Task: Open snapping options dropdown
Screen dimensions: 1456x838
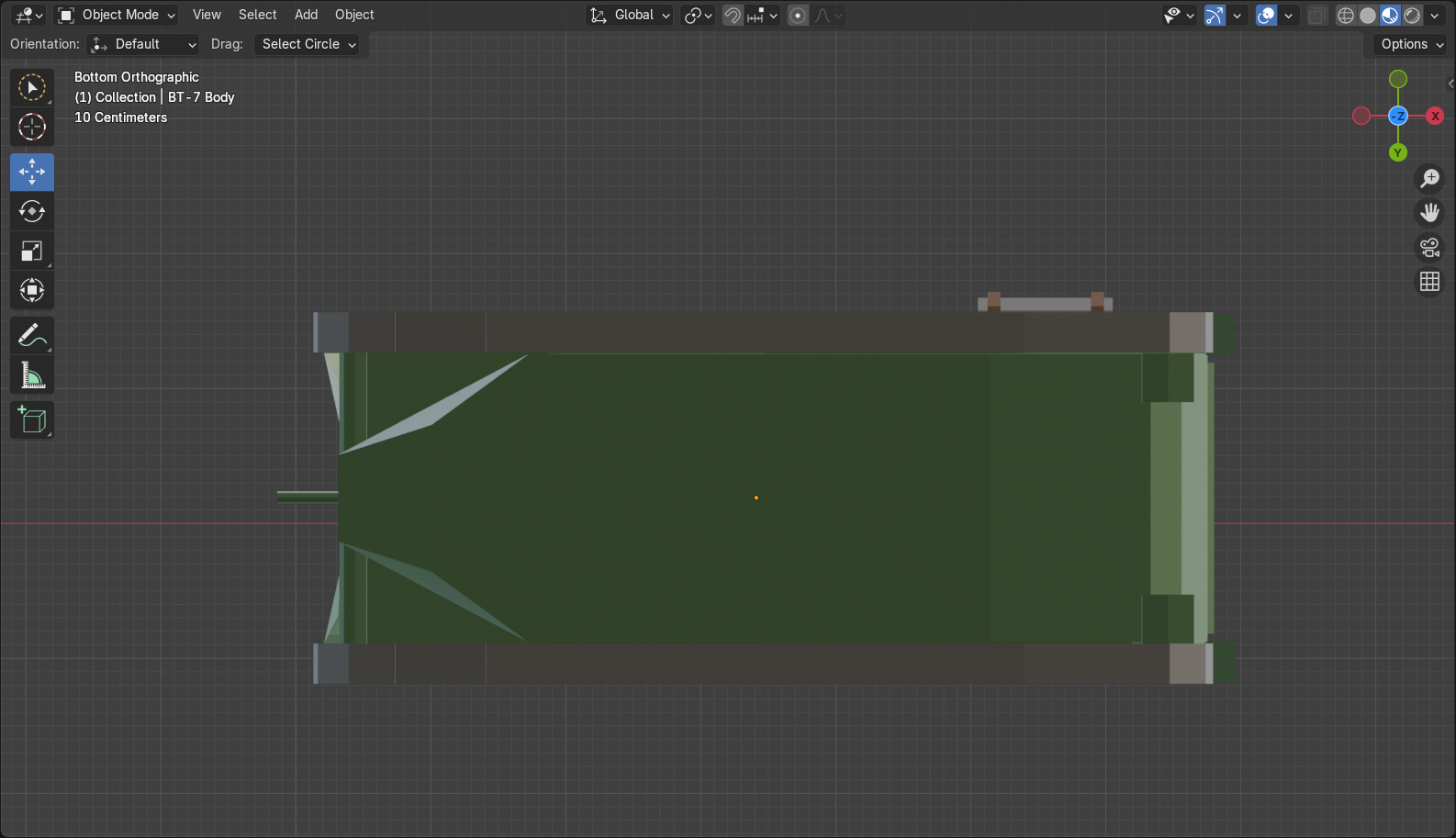Action: coord(763,16)
